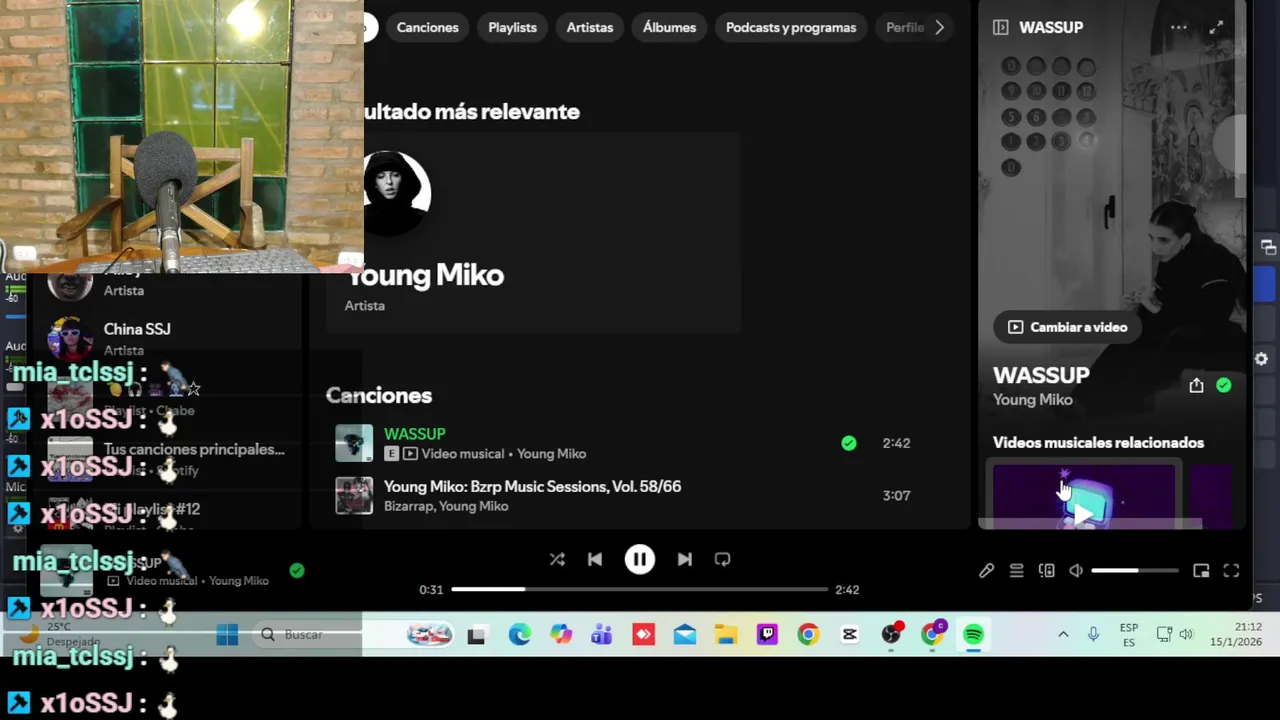Expand more filter chips with right chevron
The height and width of the screenshot is (720, 1280).
click(x=939, y=27)
